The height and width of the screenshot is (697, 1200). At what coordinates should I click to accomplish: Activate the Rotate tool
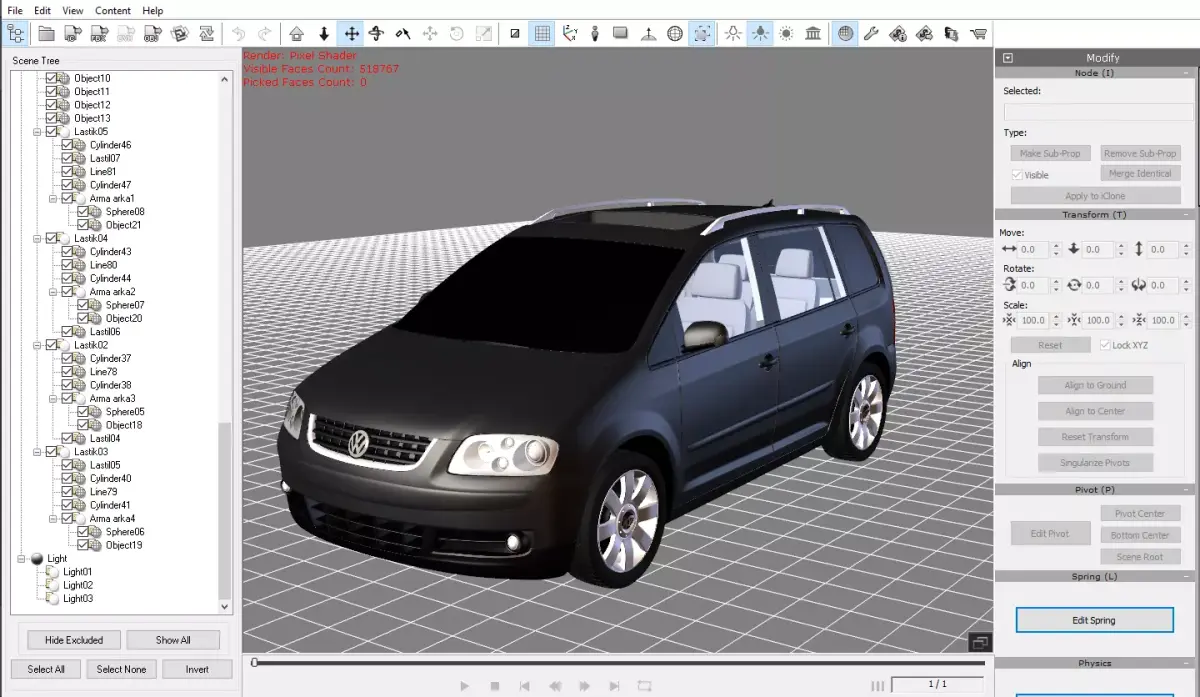[375, 33]
